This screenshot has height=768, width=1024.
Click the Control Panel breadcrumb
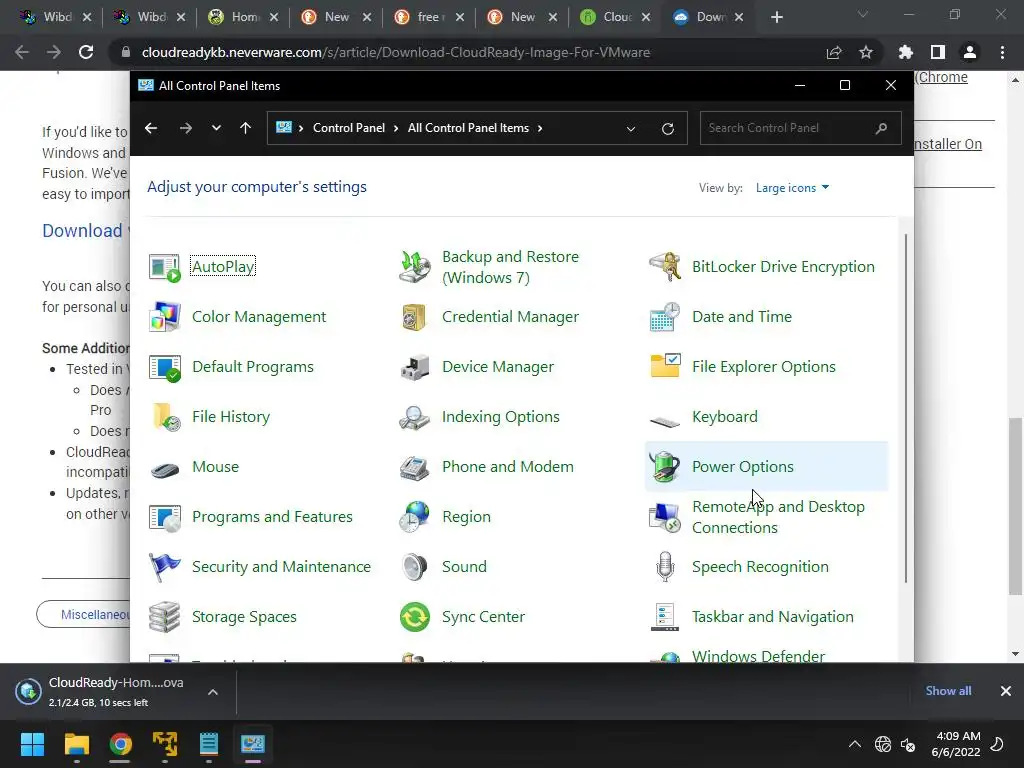point(349,128)
